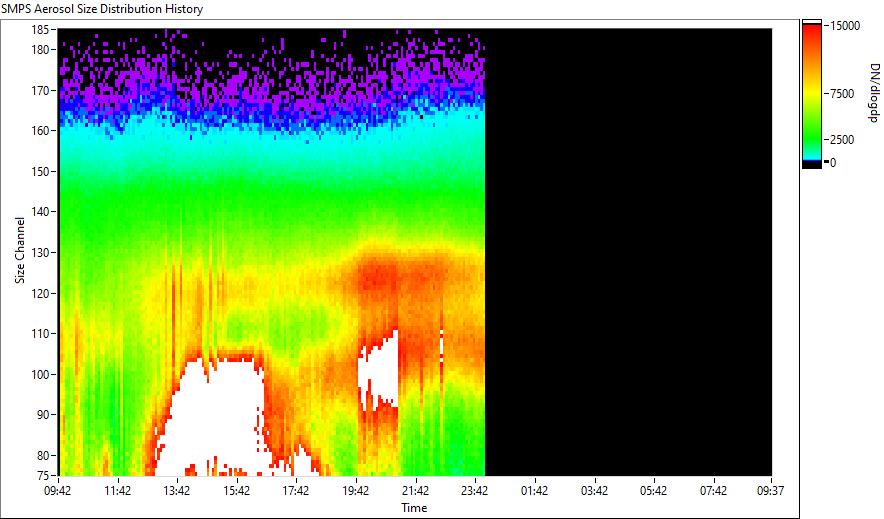Select the 75 size channel tick label
The width and height of the screenshot is (884, 519).
pos(43,475)
